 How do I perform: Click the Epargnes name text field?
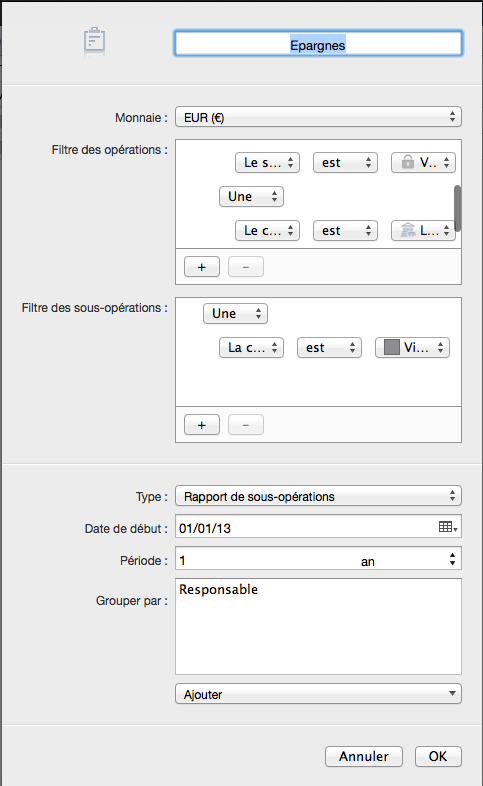318,44
